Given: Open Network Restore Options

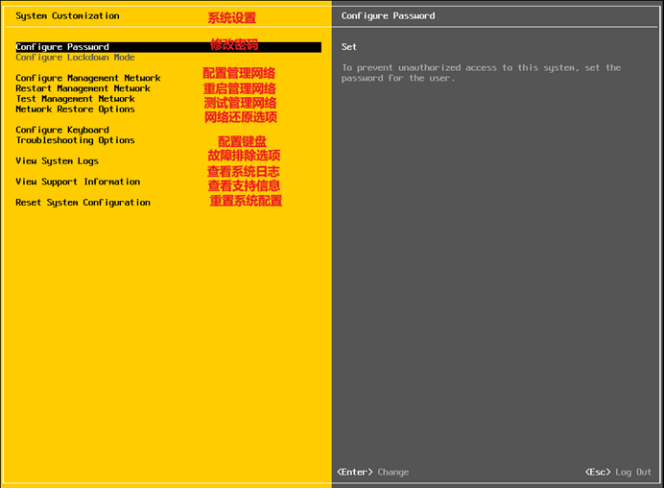Looking at the screenshot, I should click(75, 109).
